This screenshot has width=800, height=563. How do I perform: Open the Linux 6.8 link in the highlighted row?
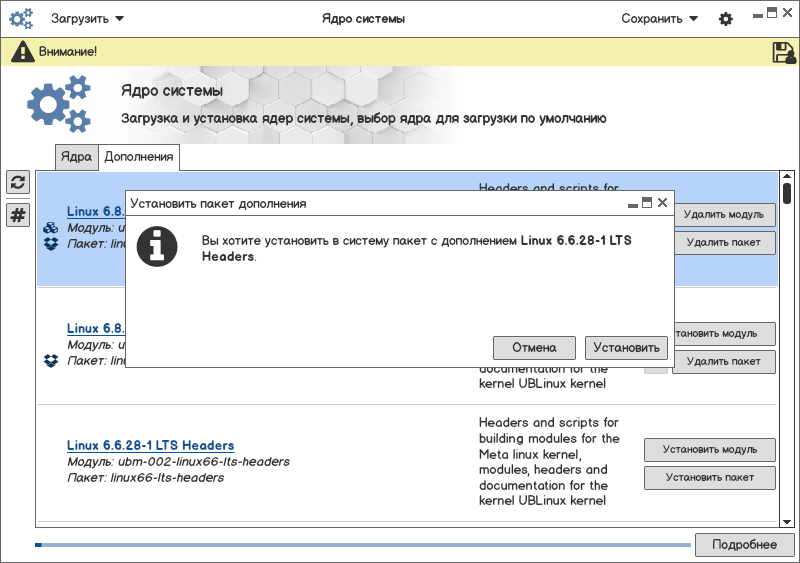(96, 211)
